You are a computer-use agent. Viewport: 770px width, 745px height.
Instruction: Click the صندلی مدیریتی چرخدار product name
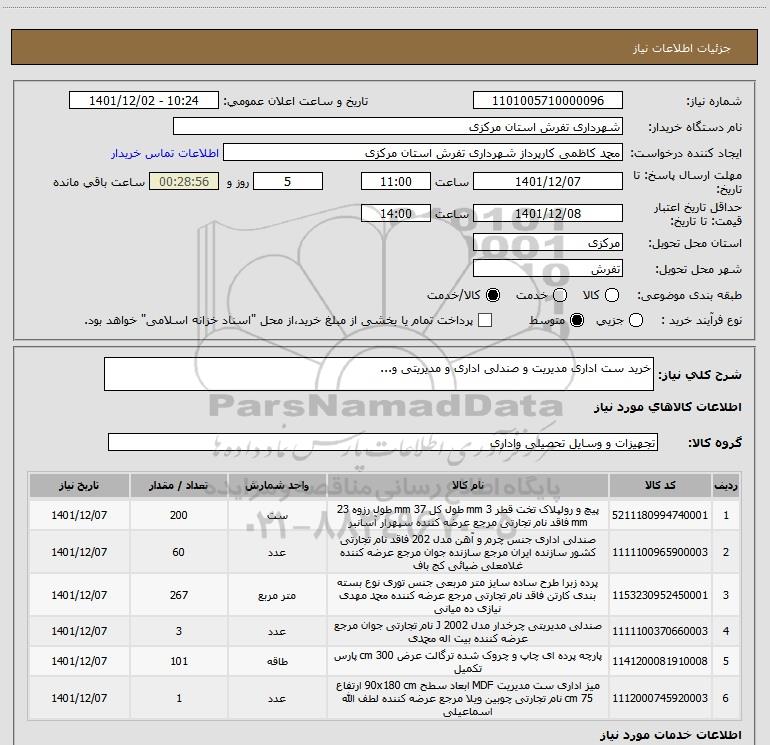[468, 632]
